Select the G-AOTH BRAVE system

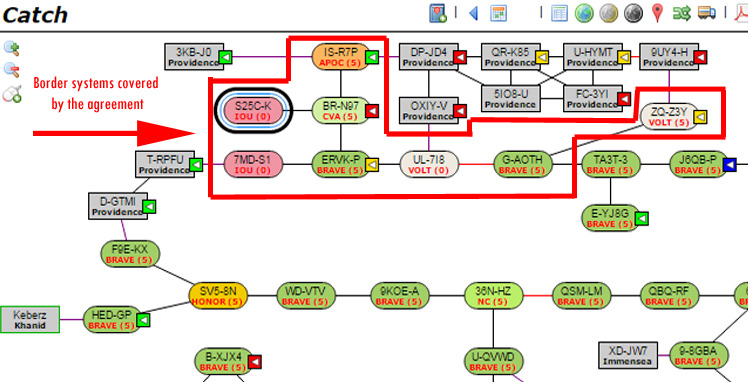pos(522,165)
